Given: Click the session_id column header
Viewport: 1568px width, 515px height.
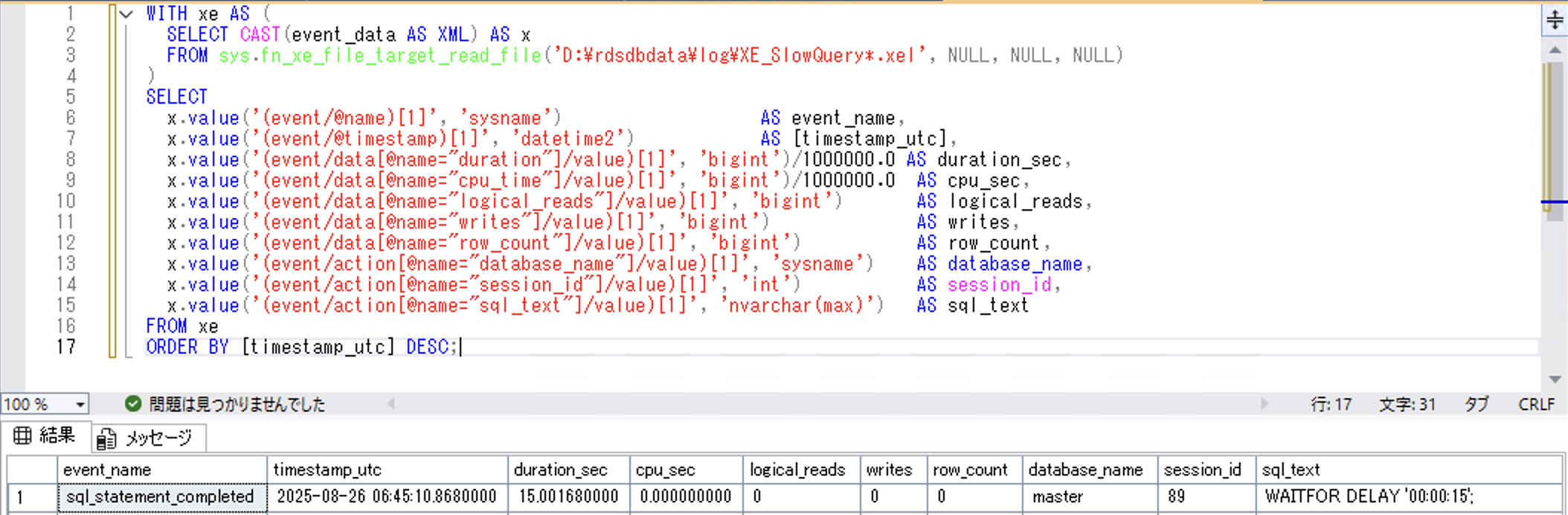Looking at the screenshot, I should point(1206,470).
